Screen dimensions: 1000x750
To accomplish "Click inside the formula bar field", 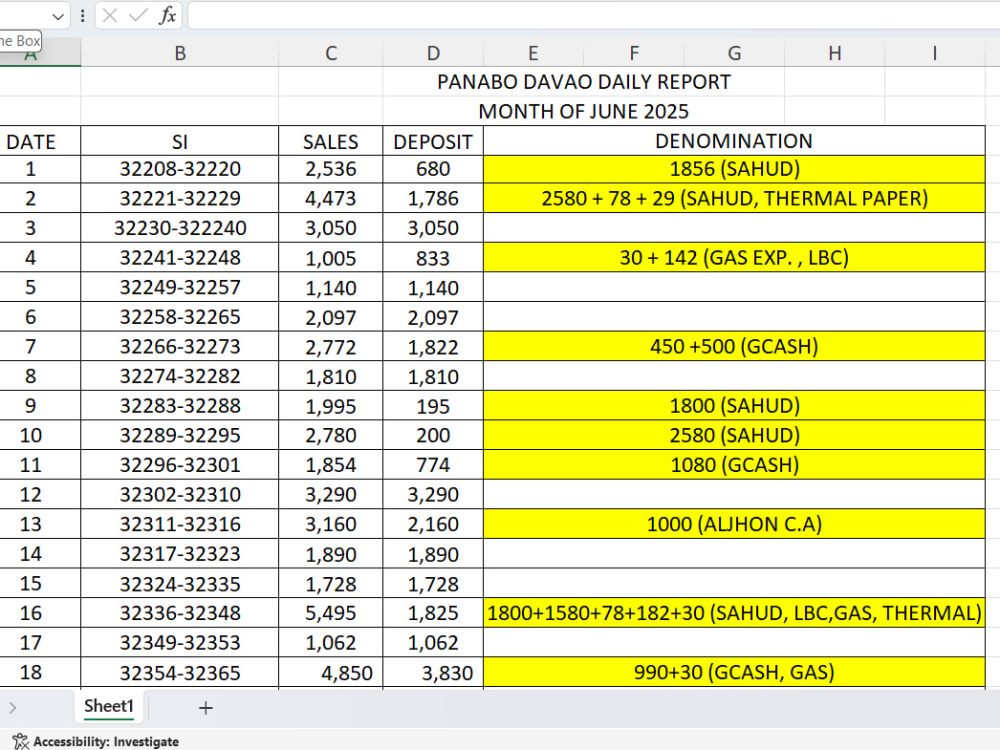I will (x=594, y=15).
